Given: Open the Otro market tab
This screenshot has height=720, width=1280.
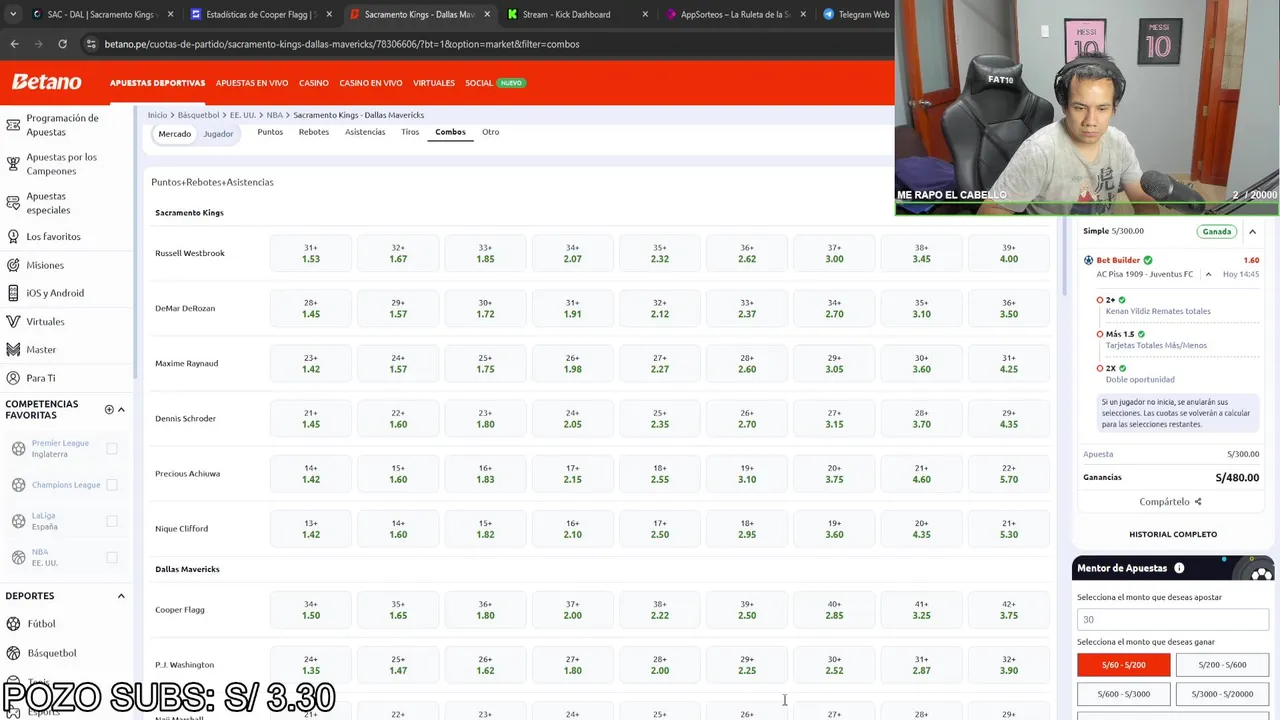Looking at the screenshot, I should click(x=490, y=132).
